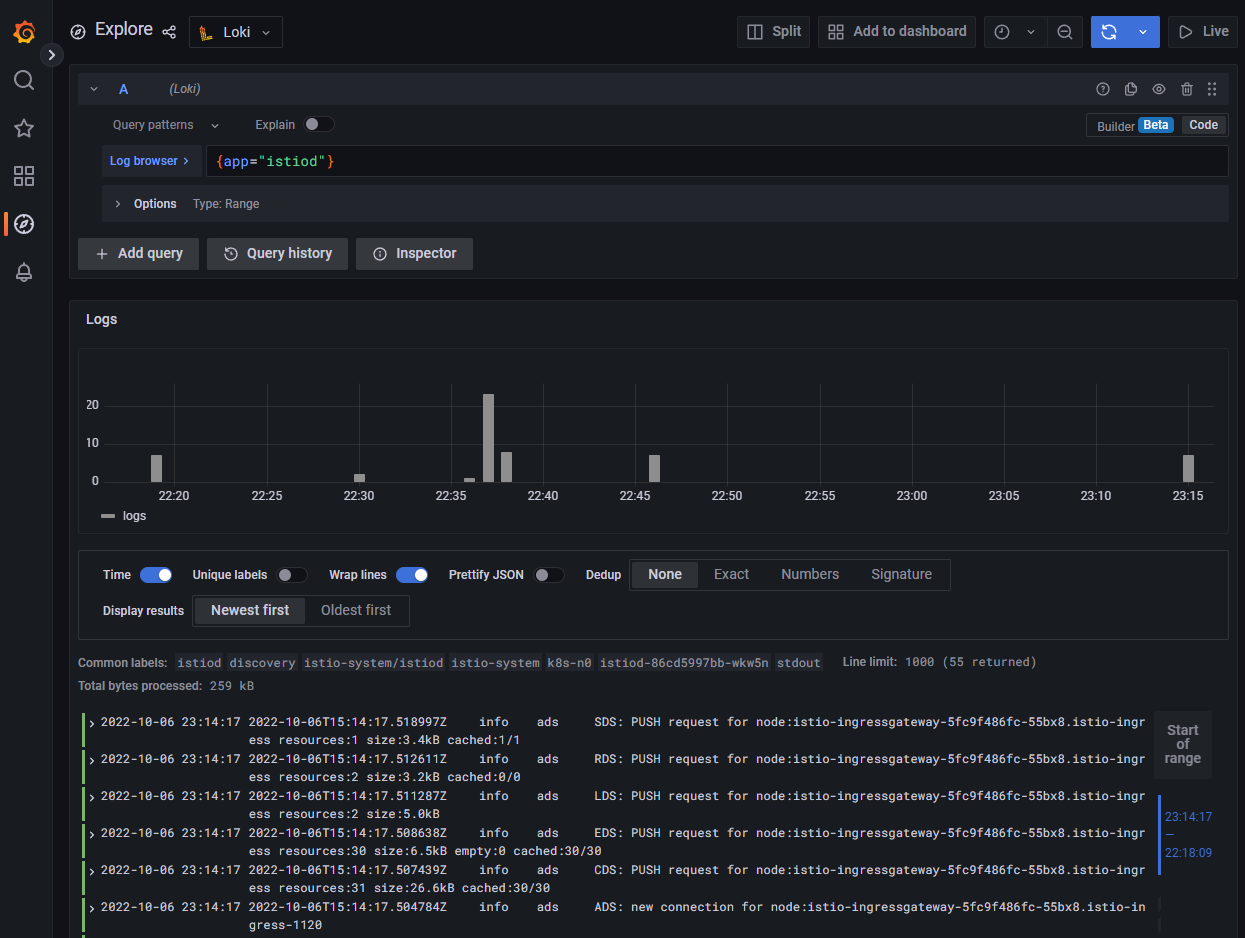Screen dimensions: 1245x938
Task: Switch to Oldest first ordering
Action: pyautogui.click(x=356, y=611)
